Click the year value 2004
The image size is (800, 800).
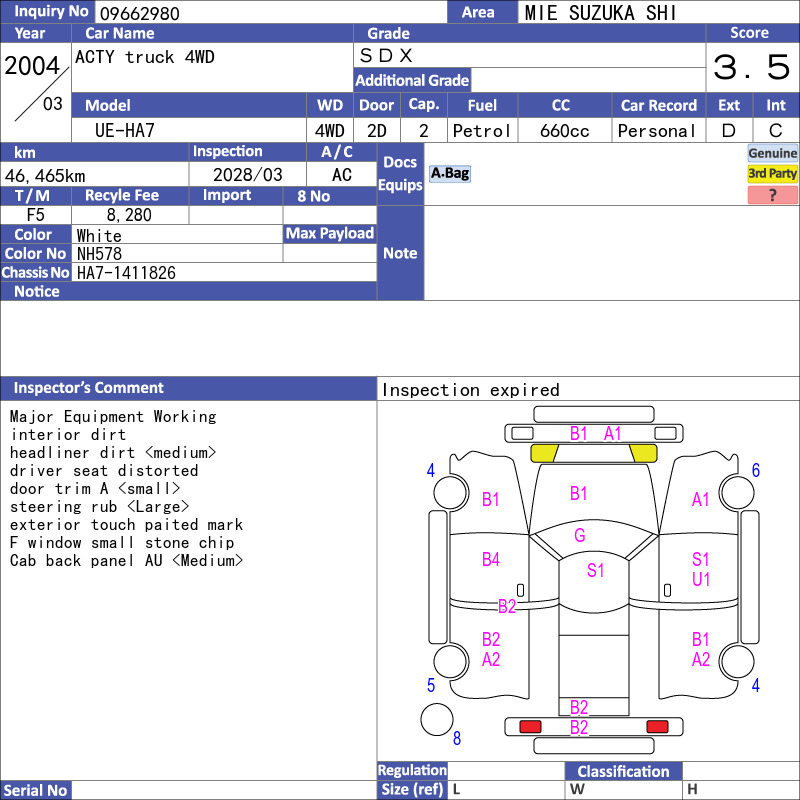click(32, 66)
